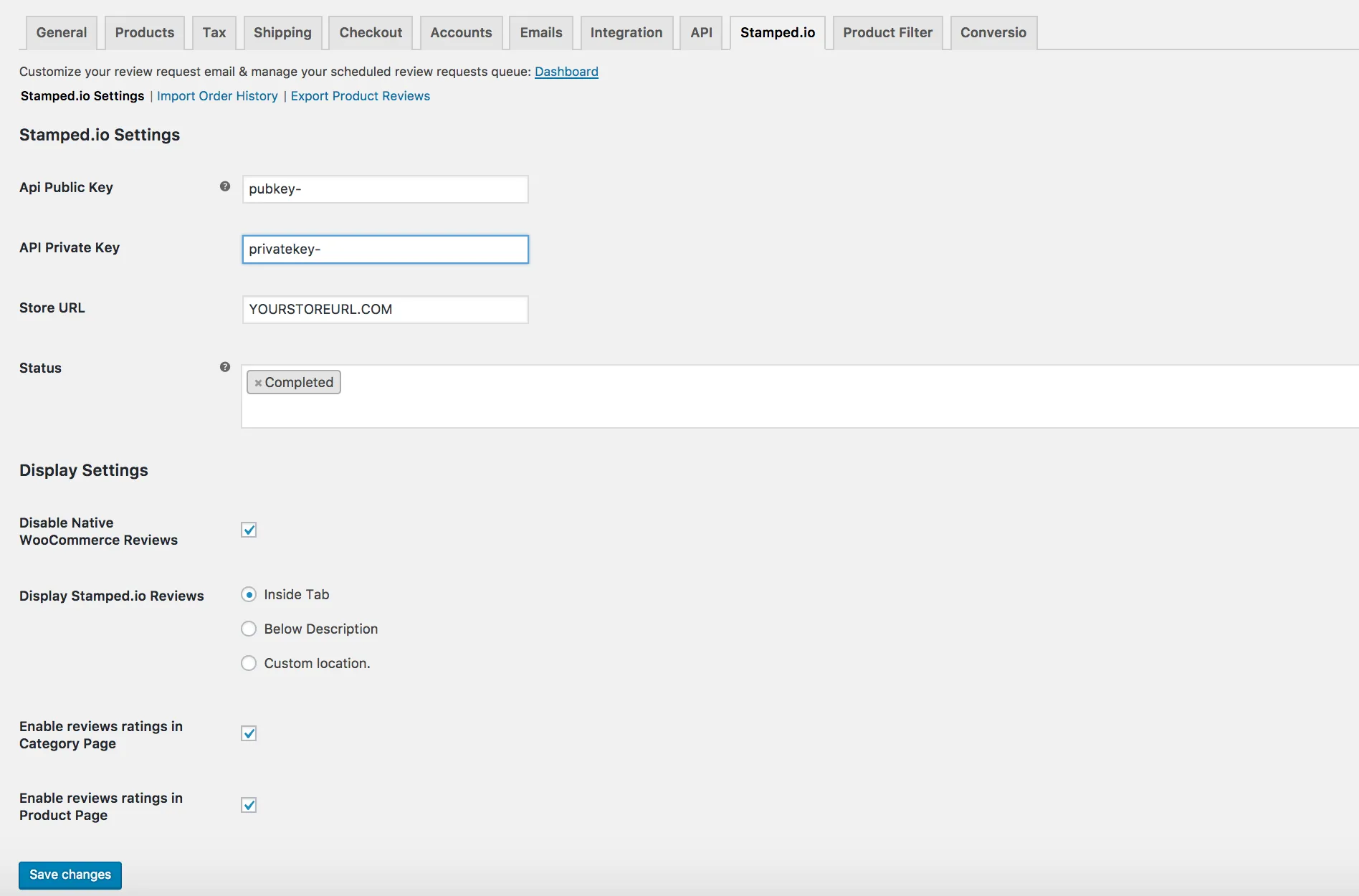Select the Stamped.io Settings section link
This screenshot has width=1359, height=896.
click(x=82, y=96)
